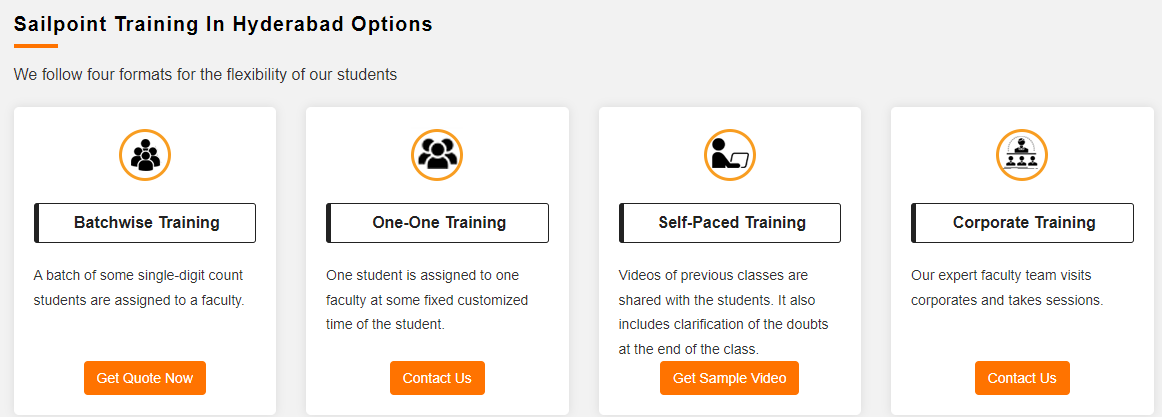Click the Self-Paced Training description about videos
This screenshot has height=417, width=1162.
(x=723, y=312)
